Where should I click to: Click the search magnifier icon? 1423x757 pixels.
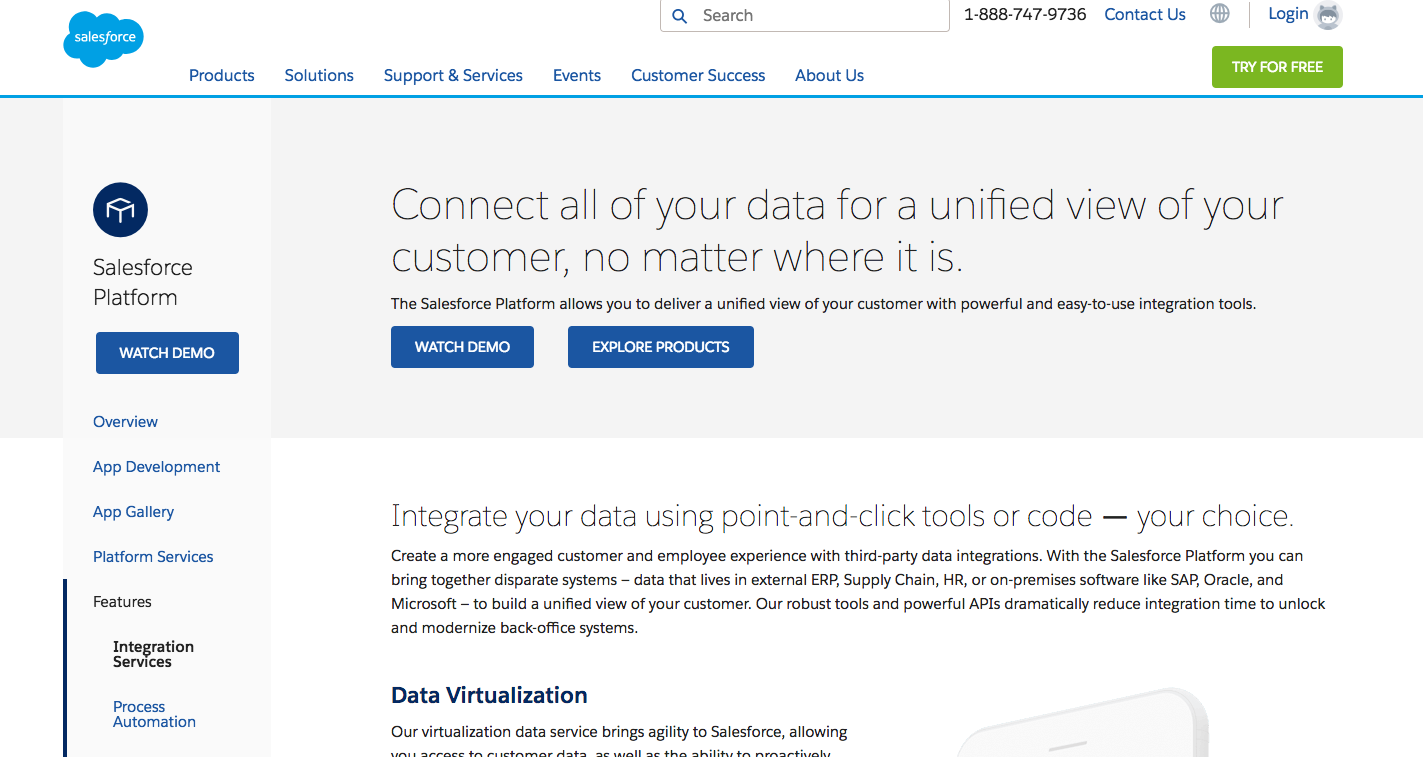tap(680, 16)
